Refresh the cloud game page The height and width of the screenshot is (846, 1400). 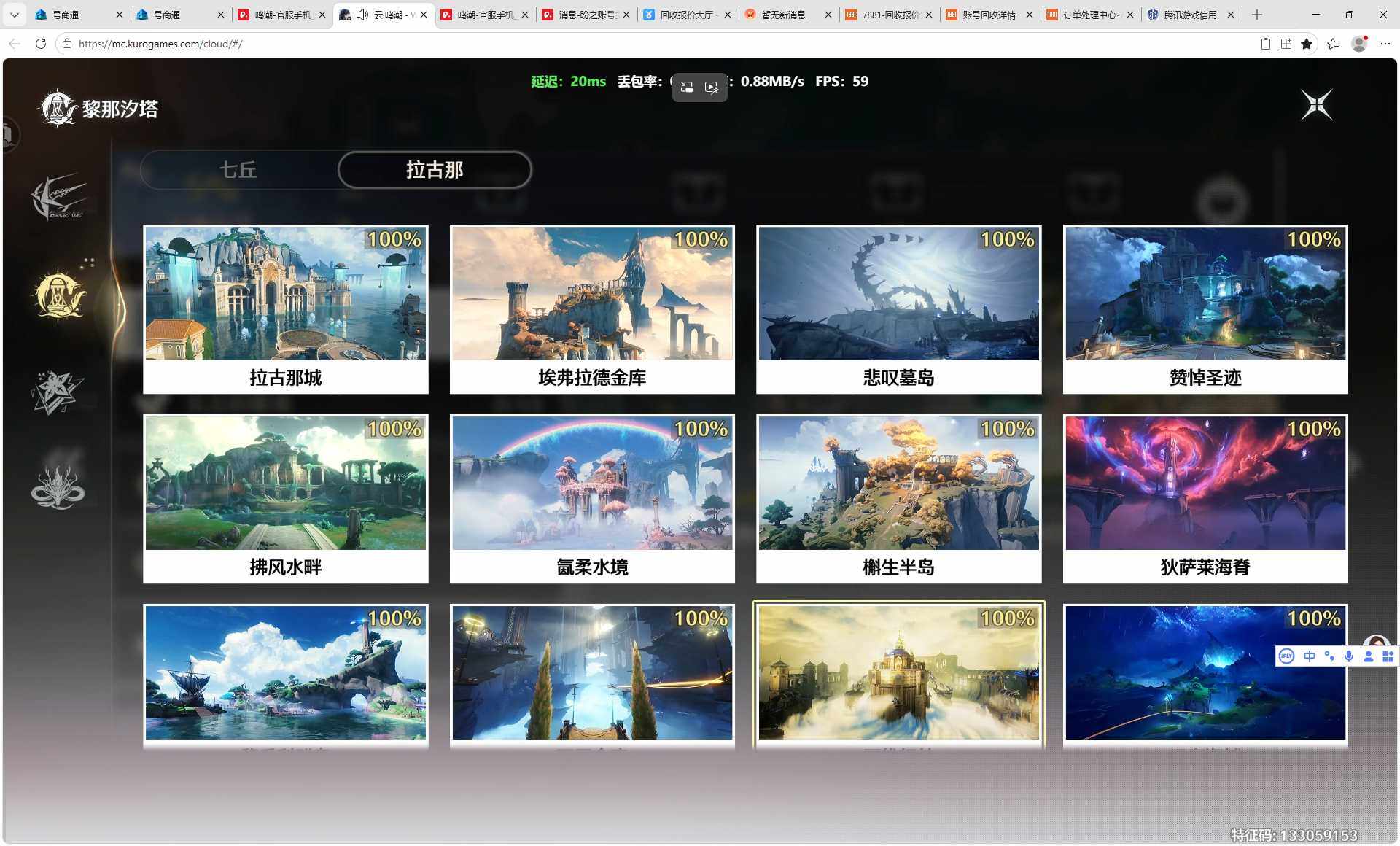click(x=41, y=44)
